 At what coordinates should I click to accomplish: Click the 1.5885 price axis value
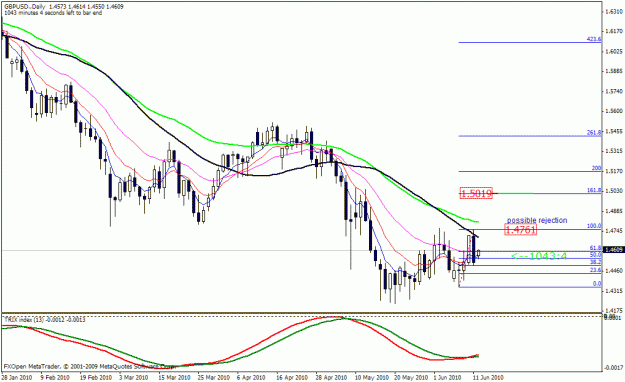tap(614, 71)
